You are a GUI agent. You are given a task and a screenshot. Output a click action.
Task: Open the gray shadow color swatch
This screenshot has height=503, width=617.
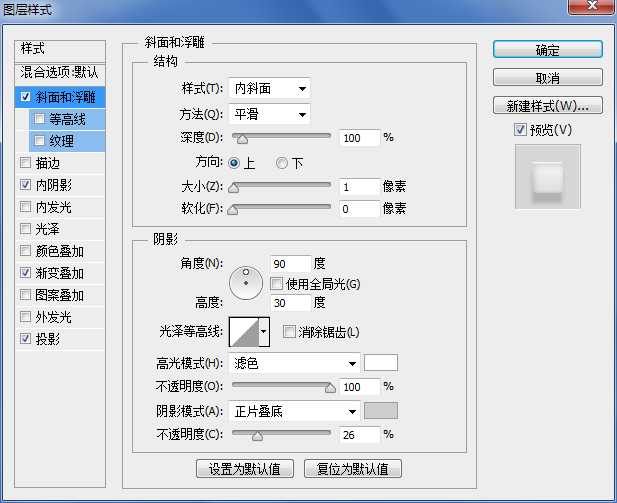coord(381,411)
